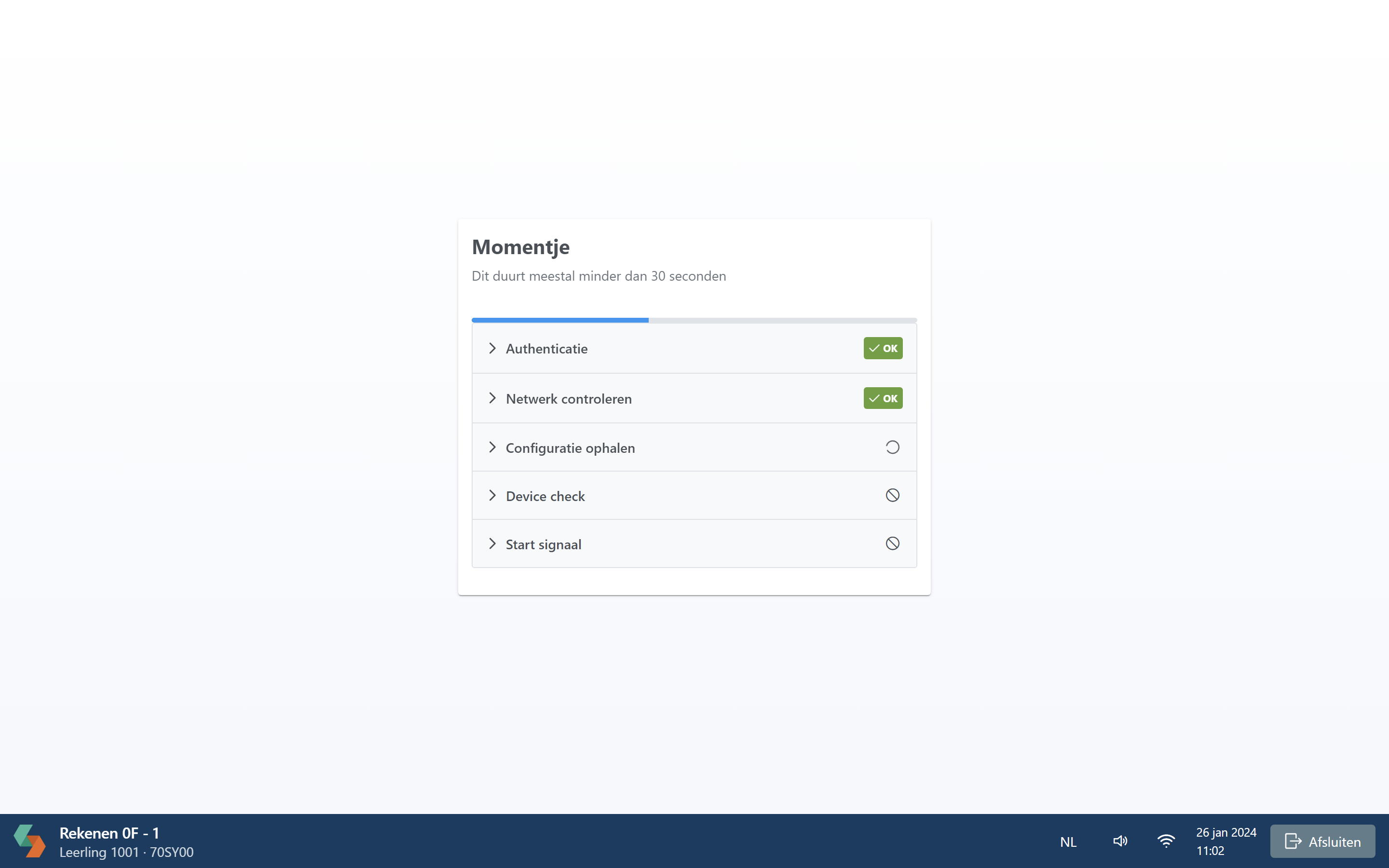Expand the Device check chevron

(492, 495)
